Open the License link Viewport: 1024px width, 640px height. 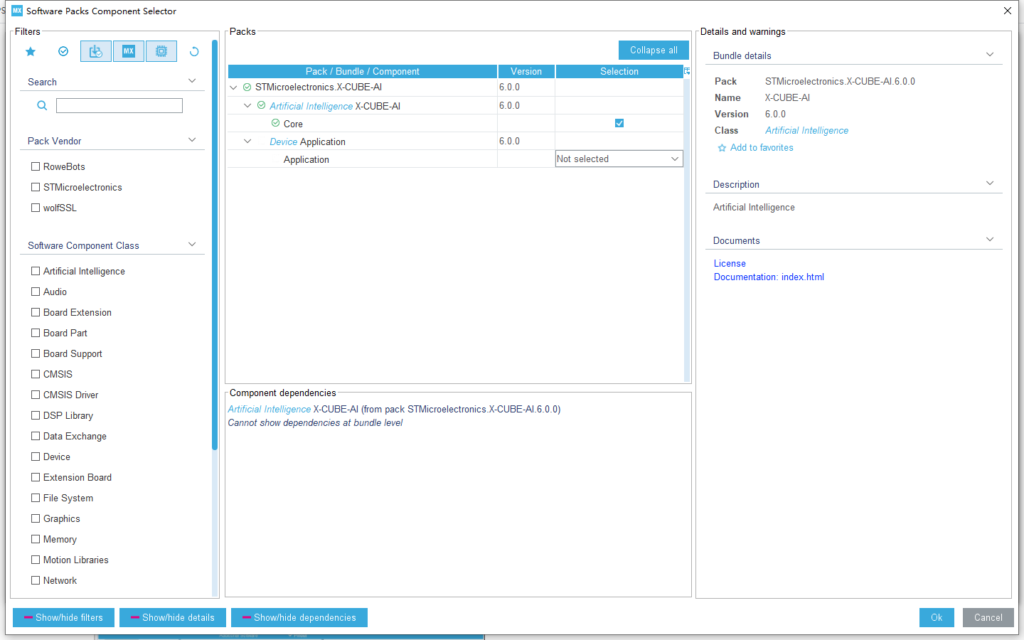tap(729, 263)
